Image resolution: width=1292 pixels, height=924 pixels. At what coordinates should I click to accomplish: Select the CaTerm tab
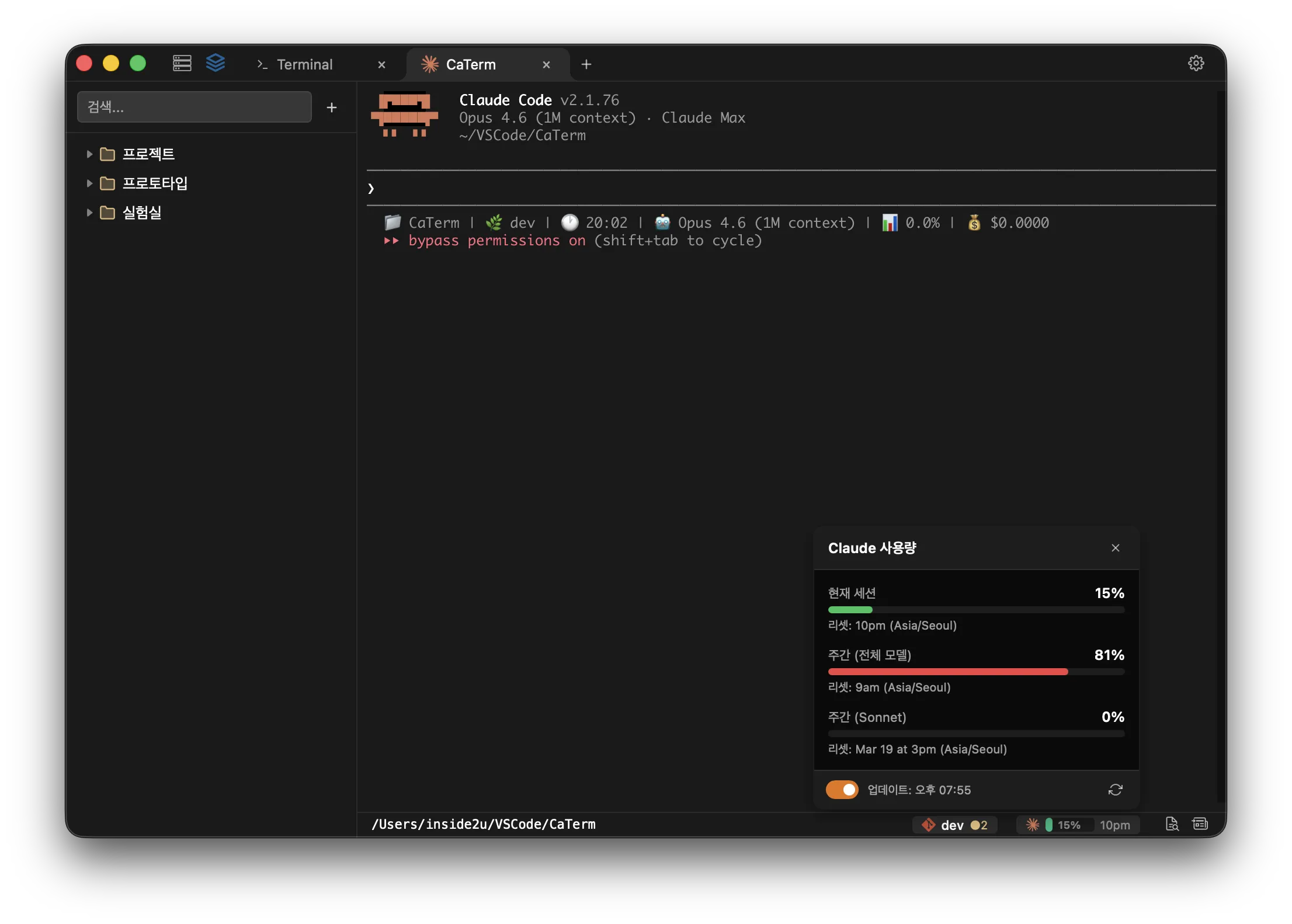coord(471,64)
